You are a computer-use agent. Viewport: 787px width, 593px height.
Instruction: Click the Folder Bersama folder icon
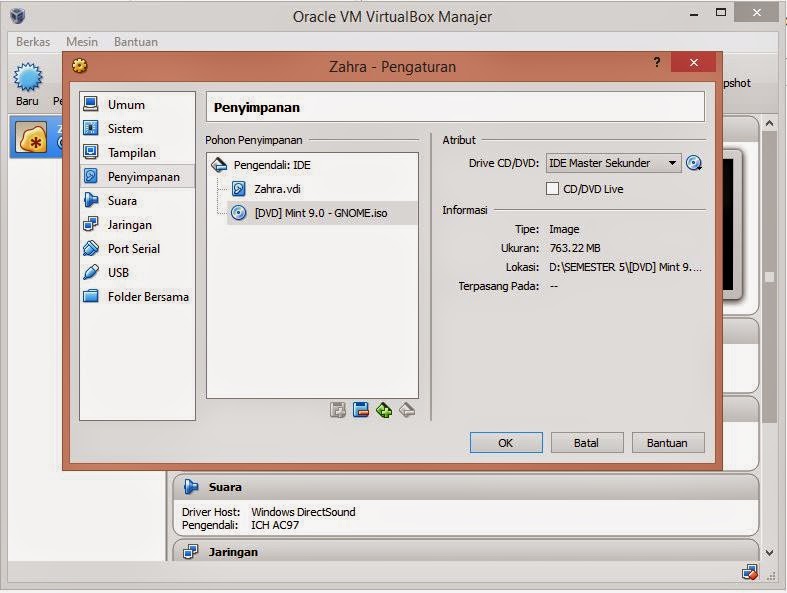[91, 296]
